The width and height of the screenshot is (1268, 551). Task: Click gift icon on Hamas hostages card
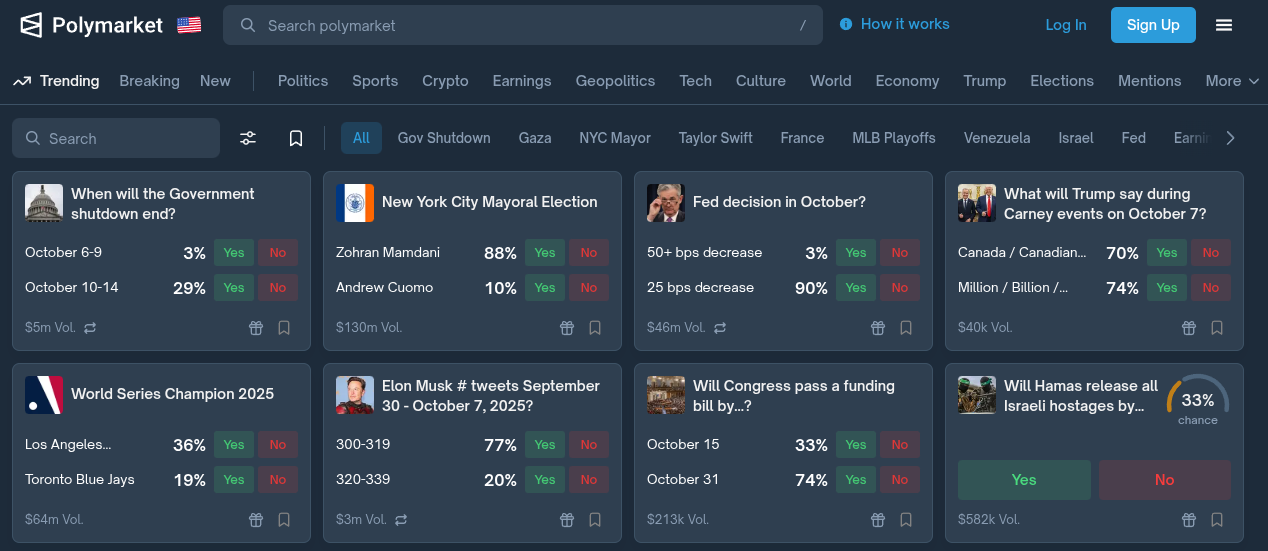1189,519
